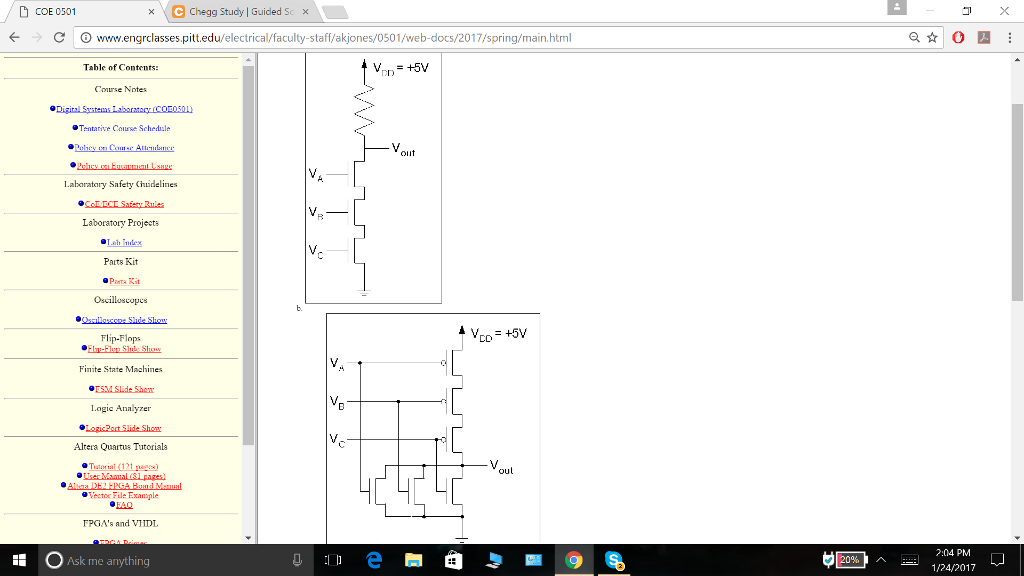Open File Explorer from taskbar
The image size is (1024, 576).
(413, 560)
